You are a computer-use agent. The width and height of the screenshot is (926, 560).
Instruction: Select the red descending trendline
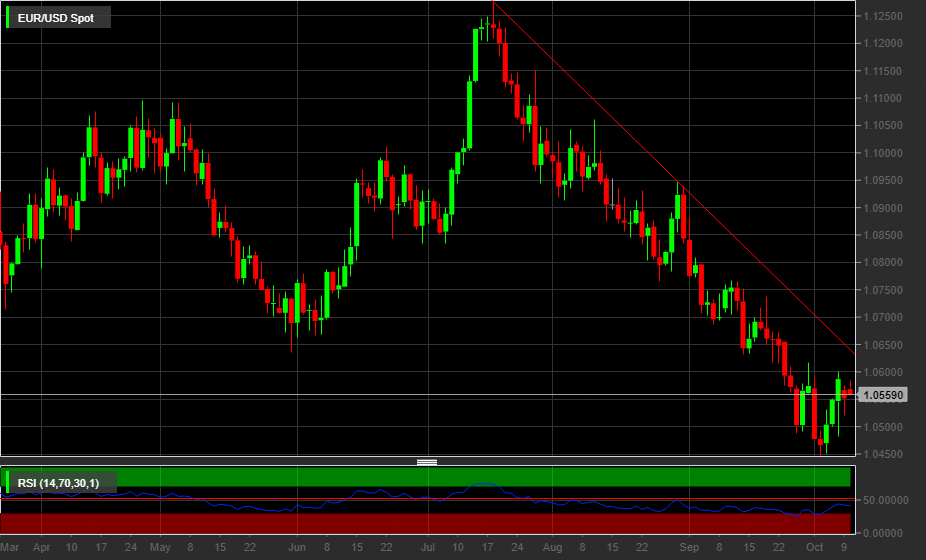pos(673,177)
